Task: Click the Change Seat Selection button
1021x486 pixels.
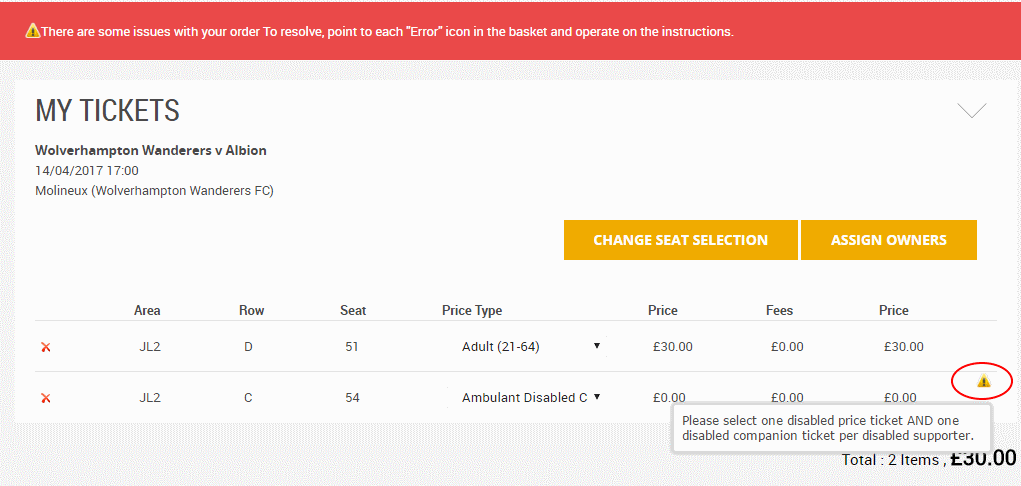Action: tap(680, 240)
